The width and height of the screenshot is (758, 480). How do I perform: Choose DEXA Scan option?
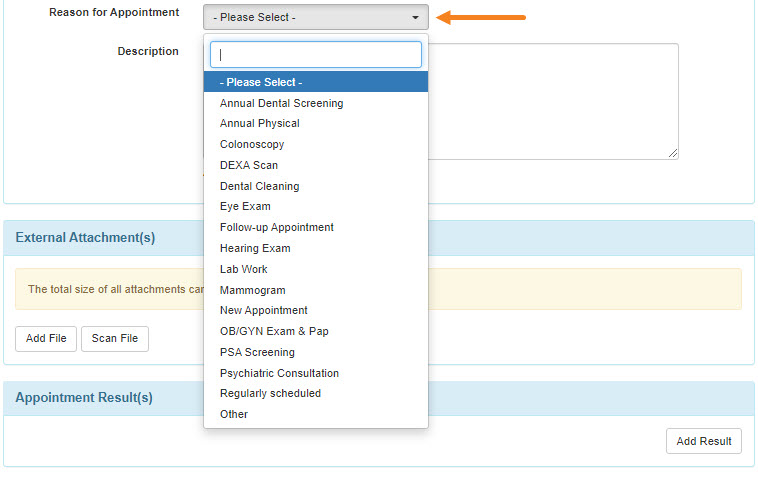point(249,165)
